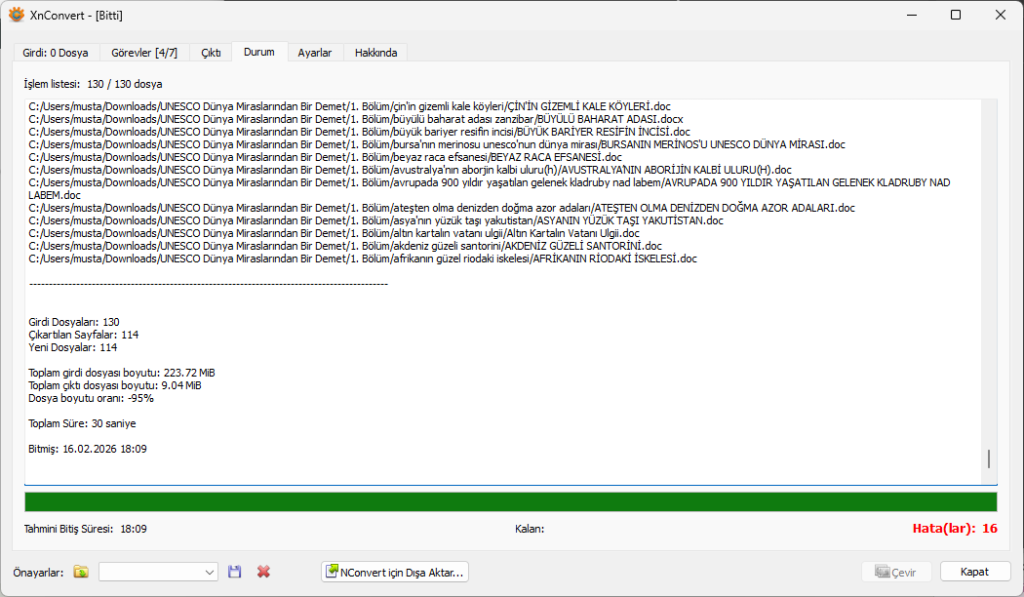Delete preset with the red X icon
This screenshot has height=597, width=1024.
point(263,572)
